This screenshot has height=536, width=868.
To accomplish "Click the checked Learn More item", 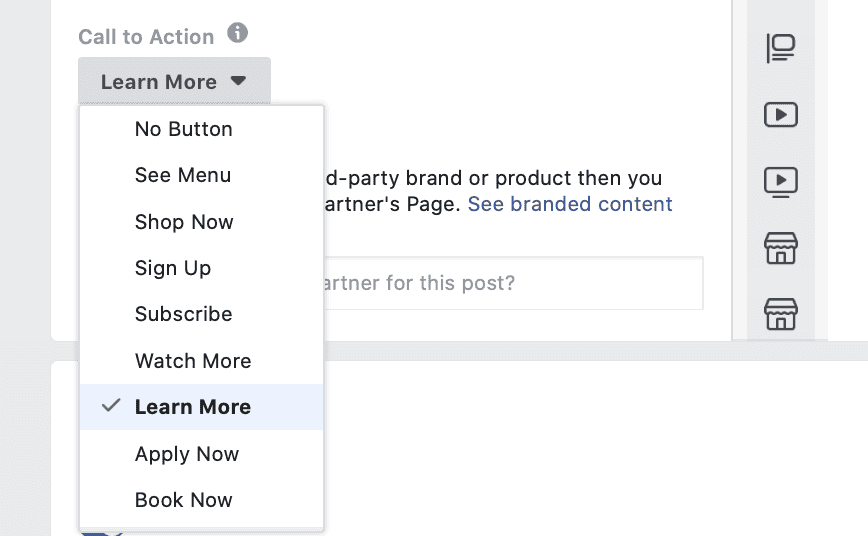I will point(202,407).
